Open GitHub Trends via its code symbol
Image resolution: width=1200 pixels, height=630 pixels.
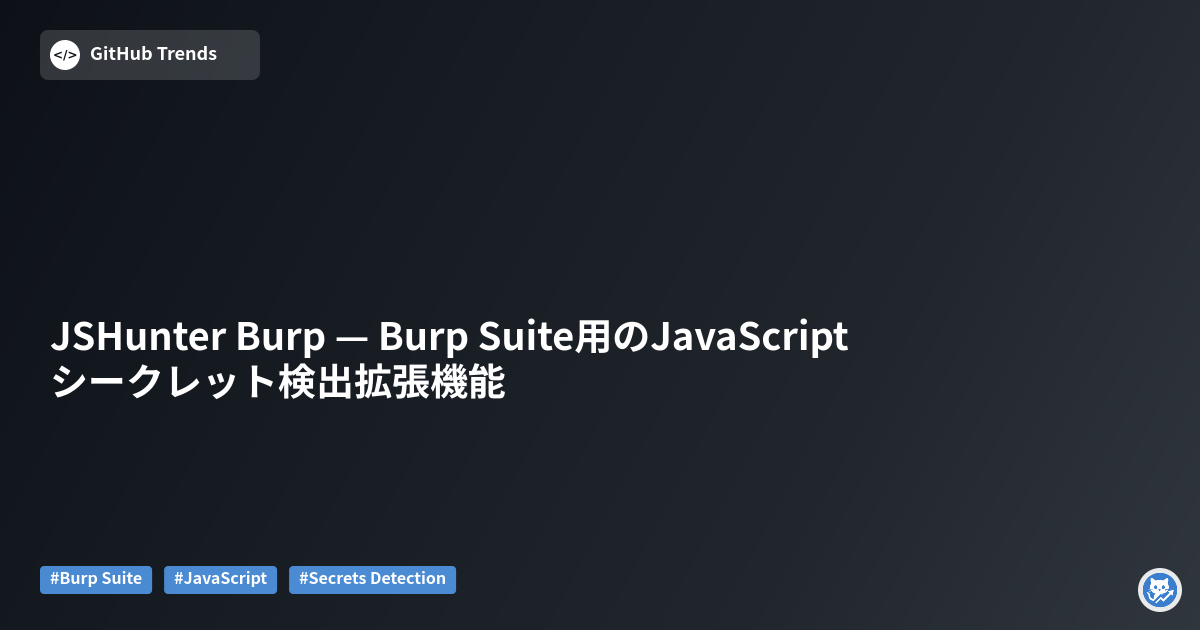64,54
